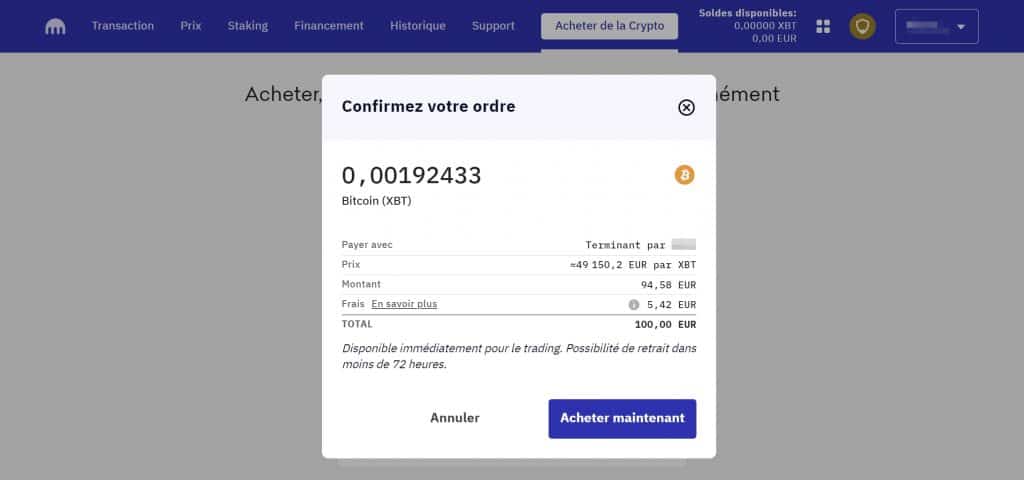This screenshot has height=480, width=1024.
Task: Click the fee info icon
Action: (633, 304)
